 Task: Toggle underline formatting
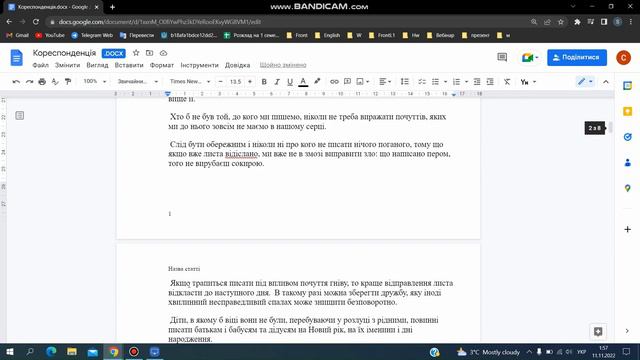290,82
